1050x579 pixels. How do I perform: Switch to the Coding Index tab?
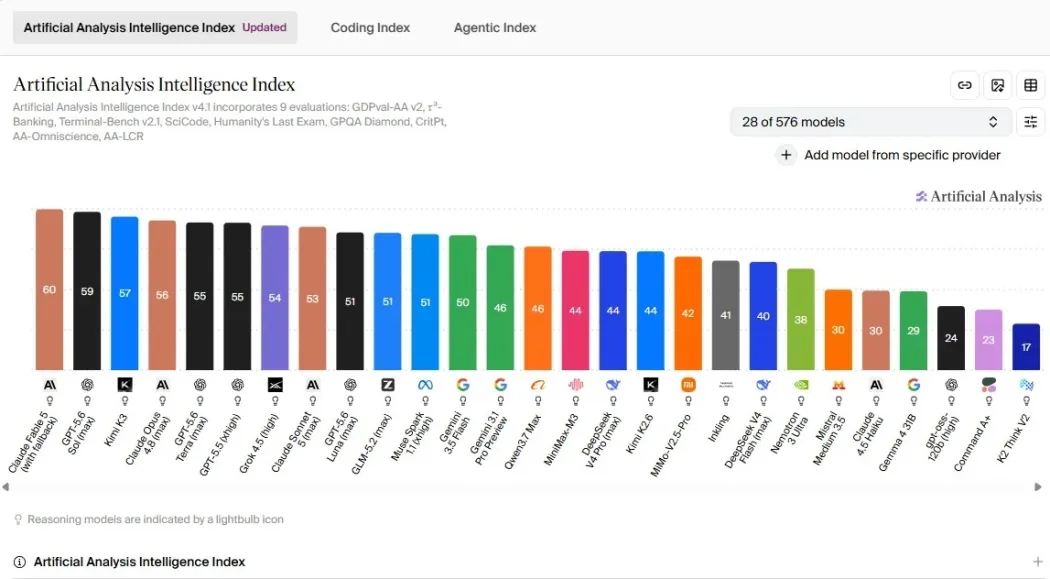point(370,27)
